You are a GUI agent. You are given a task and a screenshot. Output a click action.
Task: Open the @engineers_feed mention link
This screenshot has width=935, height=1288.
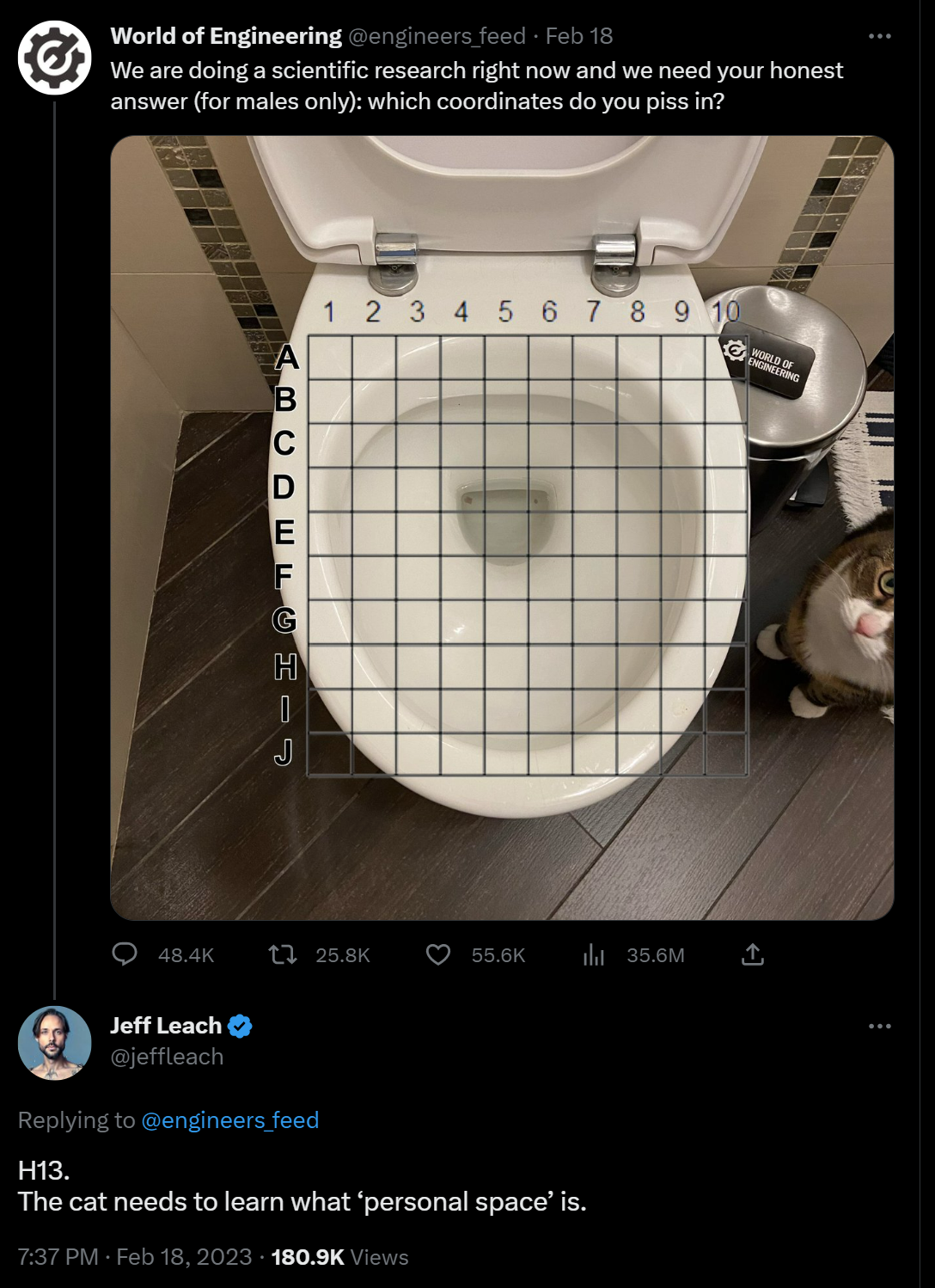[231, 1119]
